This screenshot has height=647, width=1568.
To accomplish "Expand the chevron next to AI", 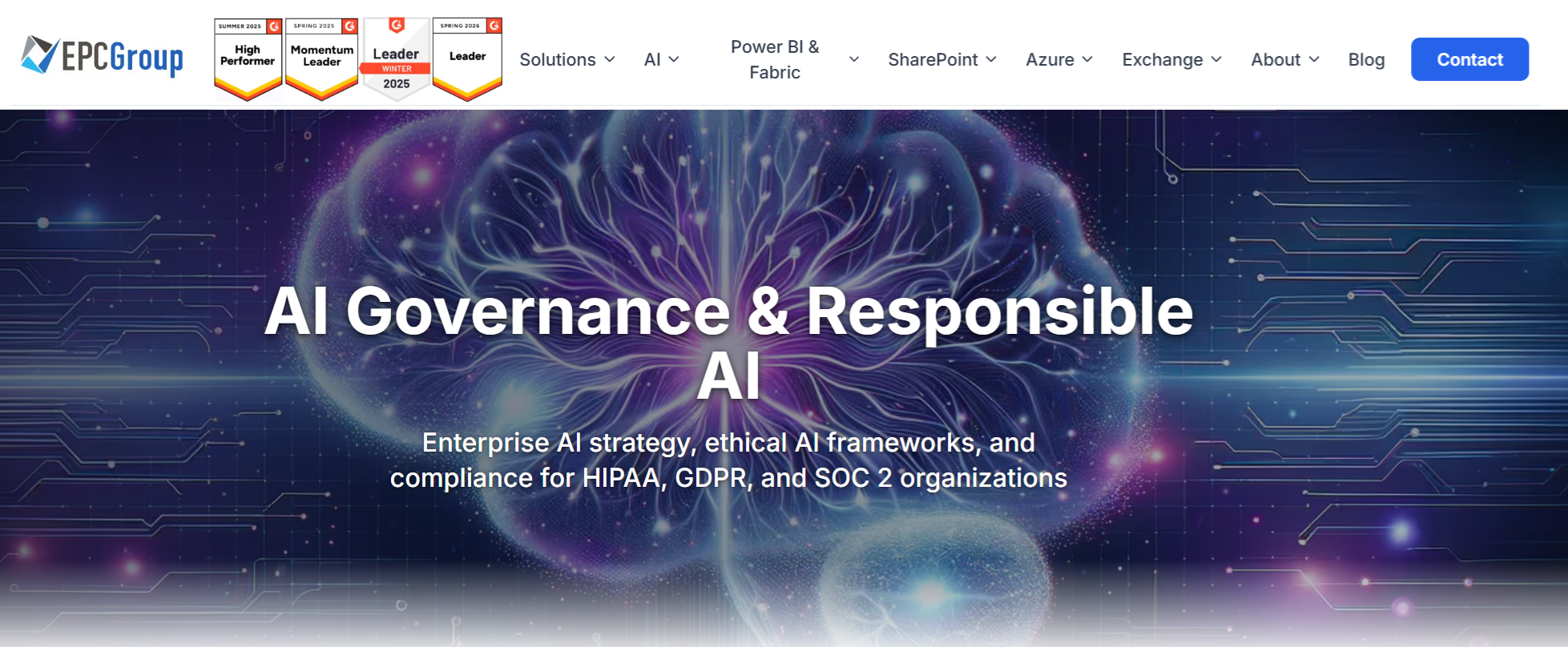I will point(674,59).
